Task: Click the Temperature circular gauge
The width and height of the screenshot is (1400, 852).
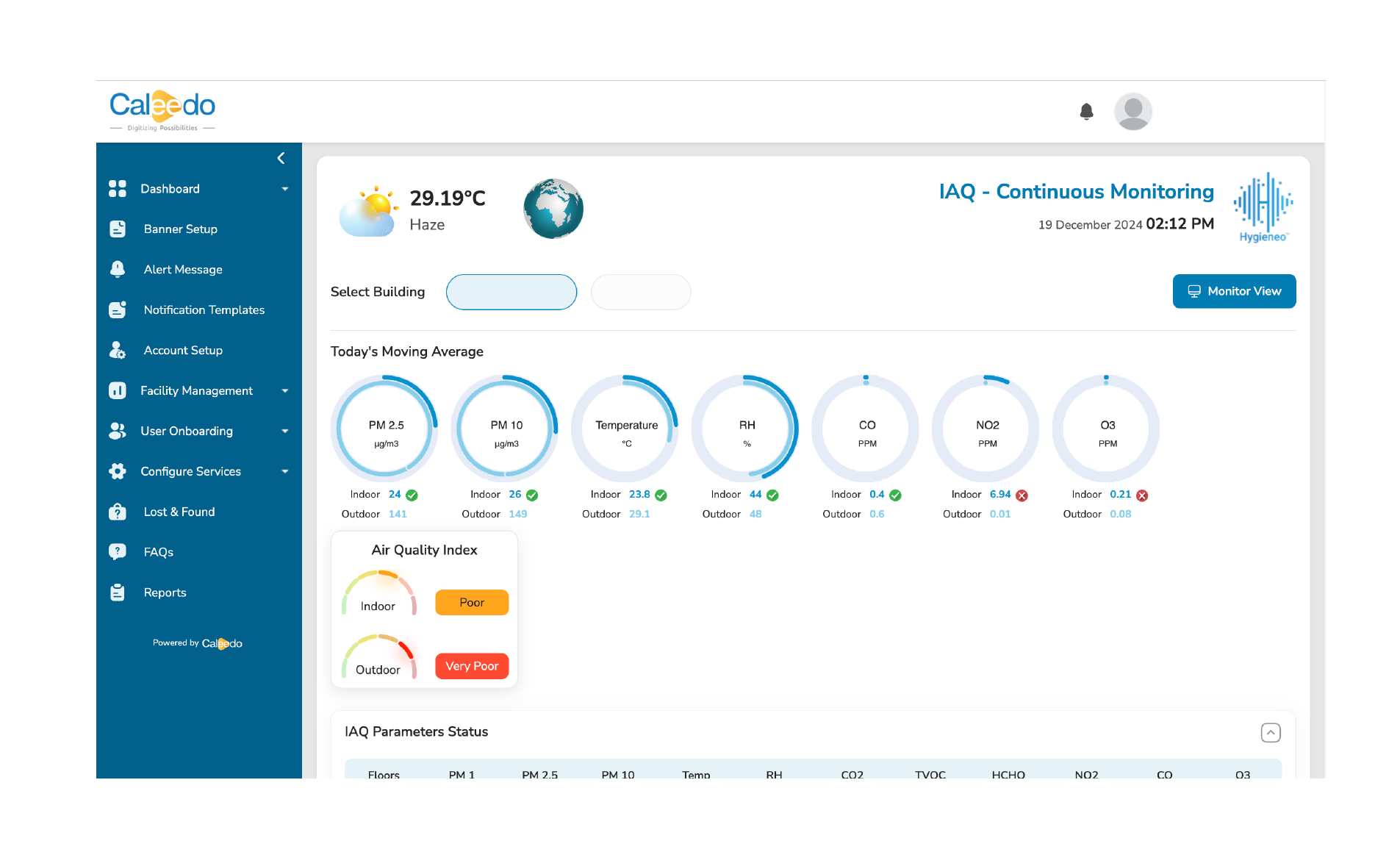Action: (626, 429)
